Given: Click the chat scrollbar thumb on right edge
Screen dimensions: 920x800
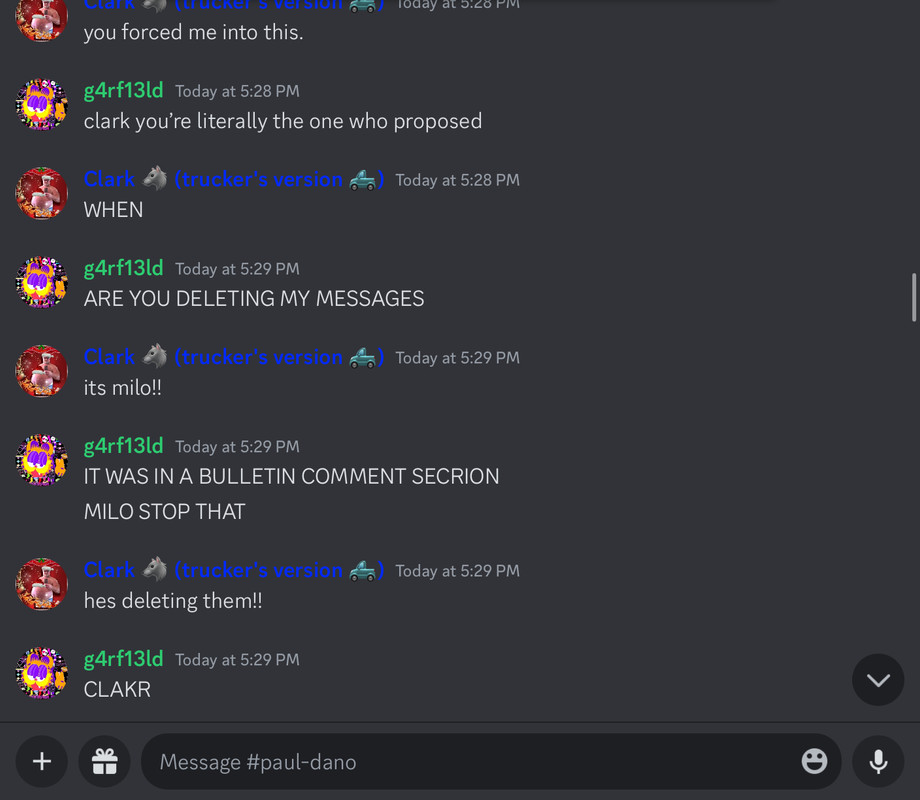Looking at the screenshot, I should pos(914,297).
